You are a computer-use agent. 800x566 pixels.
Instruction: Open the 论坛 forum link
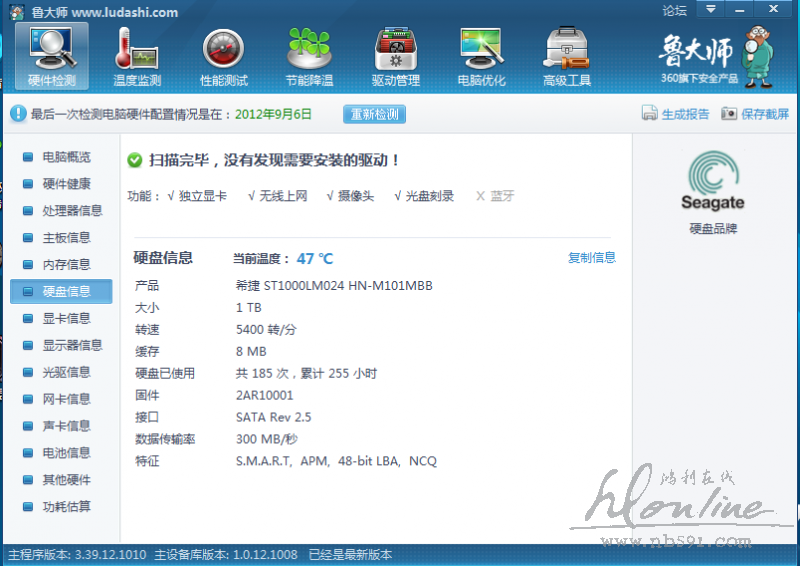[x=675, y=11]
